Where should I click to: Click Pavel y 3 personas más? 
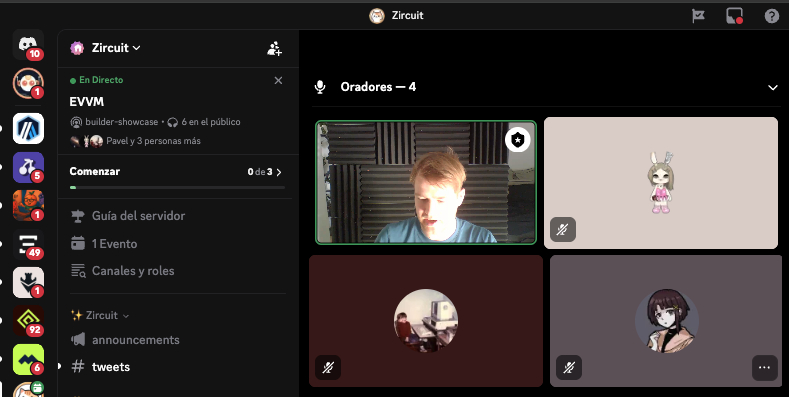pos(153,141)
